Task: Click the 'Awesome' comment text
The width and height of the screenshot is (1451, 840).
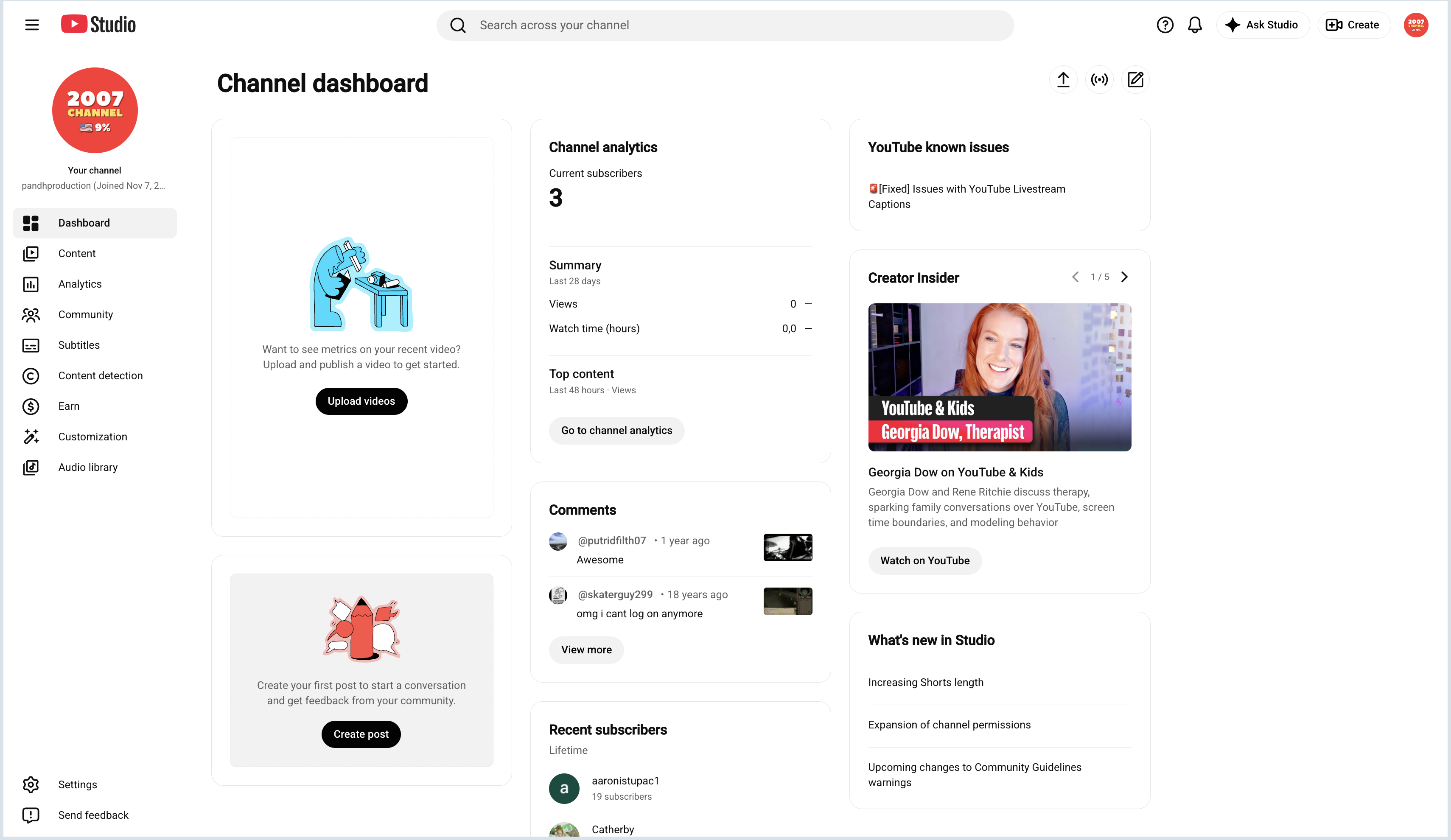Action: point(600,560)
